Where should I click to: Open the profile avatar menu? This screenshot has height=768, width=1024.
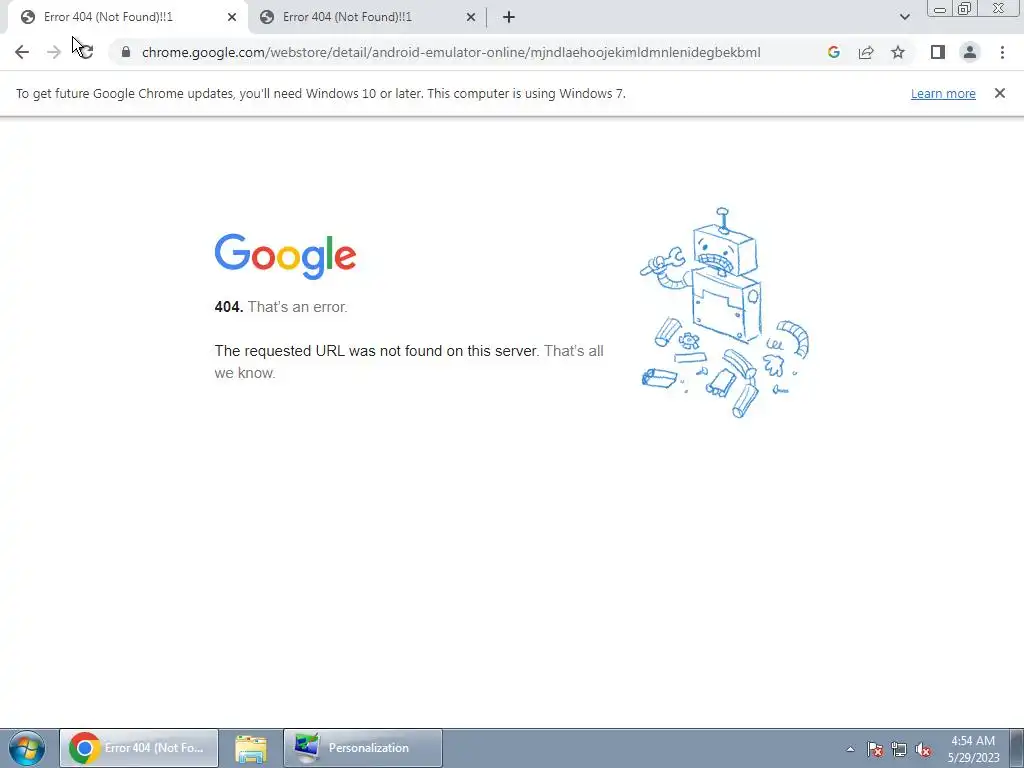tap(970, 52)
